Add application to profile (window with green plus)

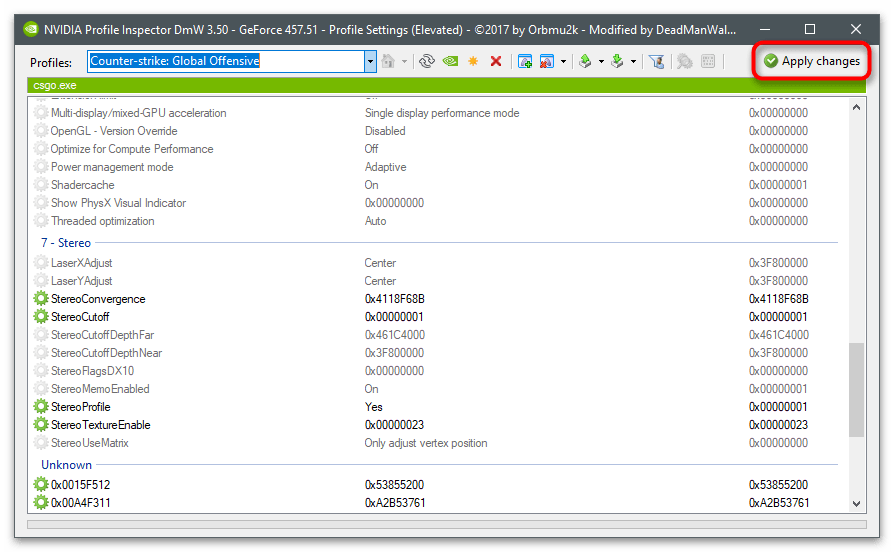tap(525, 61)
